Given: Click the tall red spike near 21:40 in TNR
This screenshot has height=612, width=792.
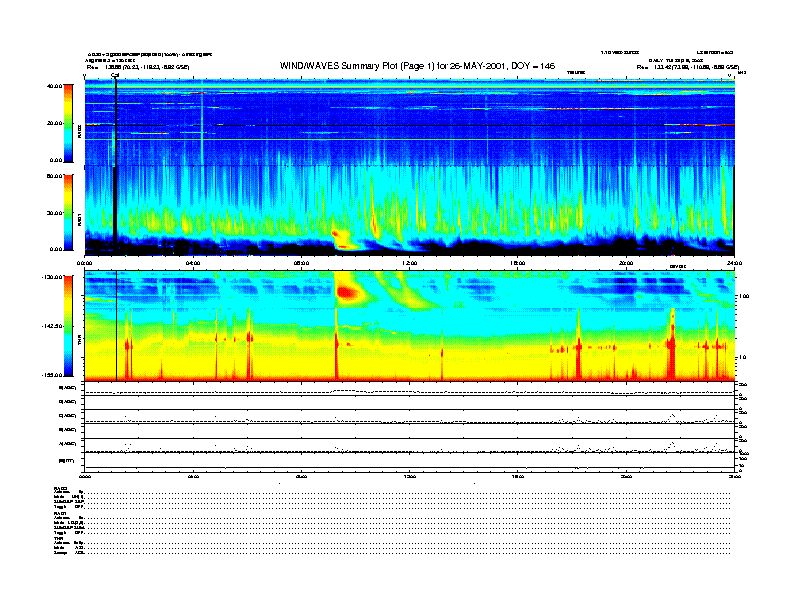Looking at the screenshot, I should [671, 344].
